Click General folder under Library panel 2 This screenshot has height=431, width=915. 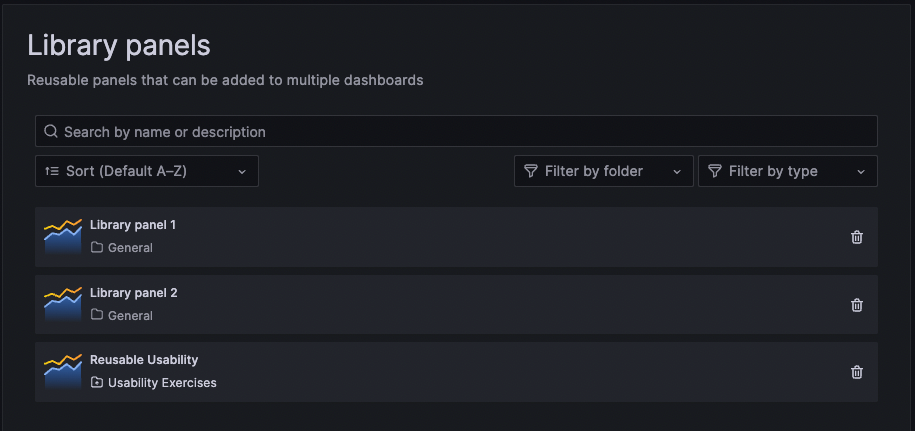pyautogui.click(x=129, y=316)
